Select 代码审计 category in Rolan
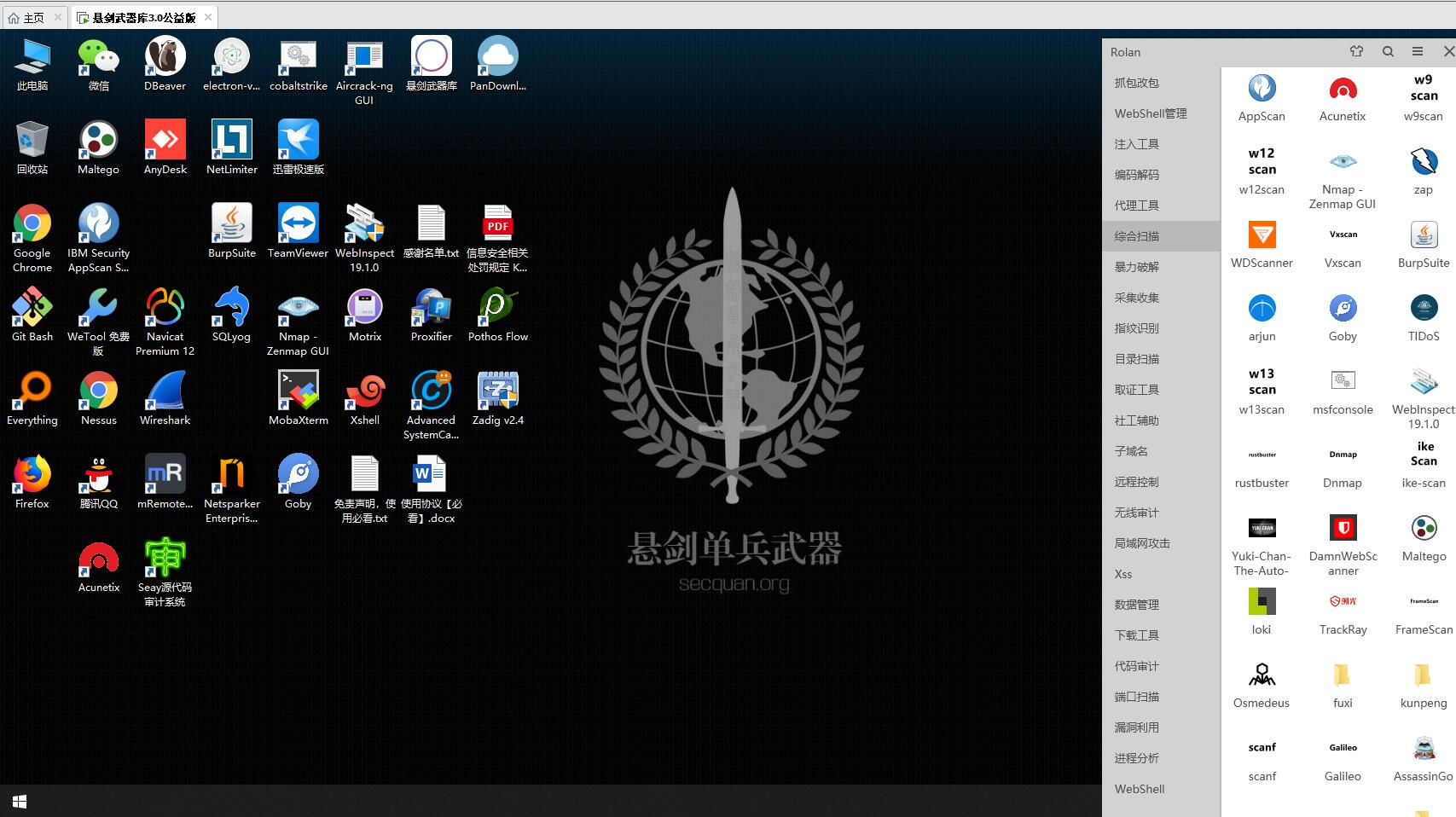 click(x=1161, y=666)
